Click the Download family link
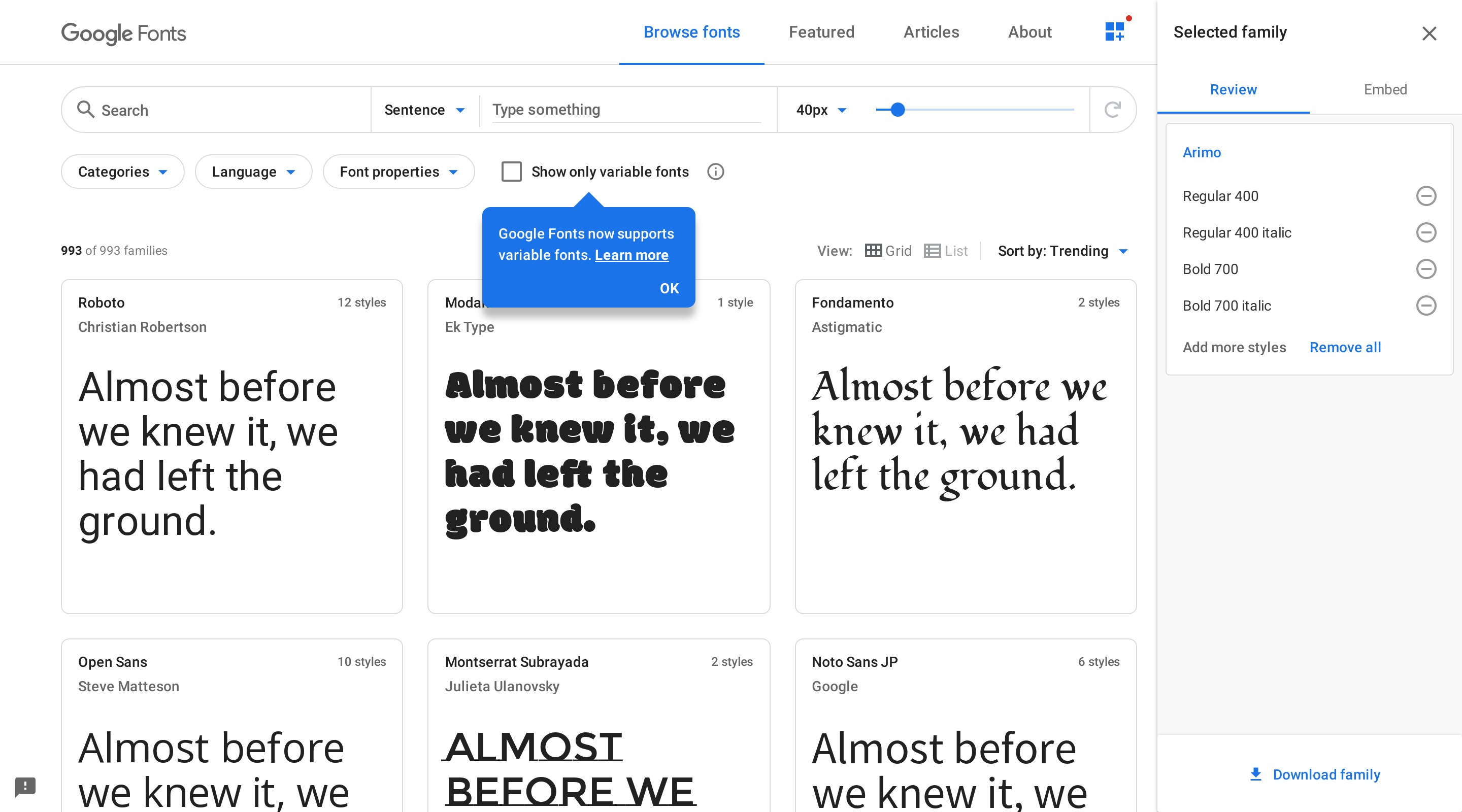The width and height of the screenshot is (1462, 812). coord(1314,774)
